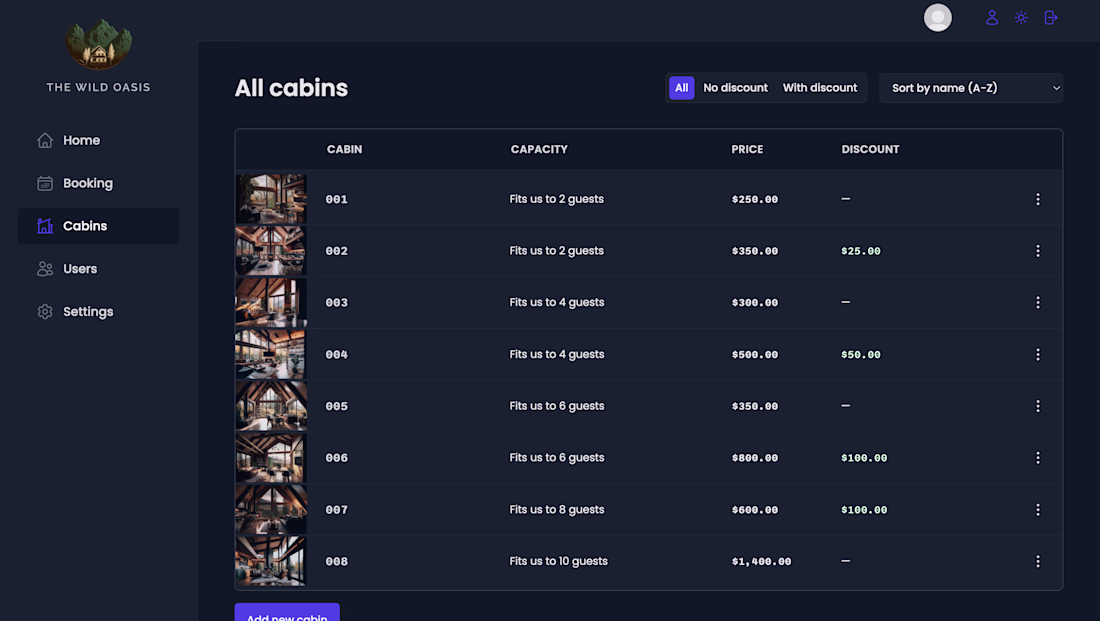Click the Add new cabin button
The width and height of the screenshot is (1100, 621).
pyautogui.click(x=287, y=612)
